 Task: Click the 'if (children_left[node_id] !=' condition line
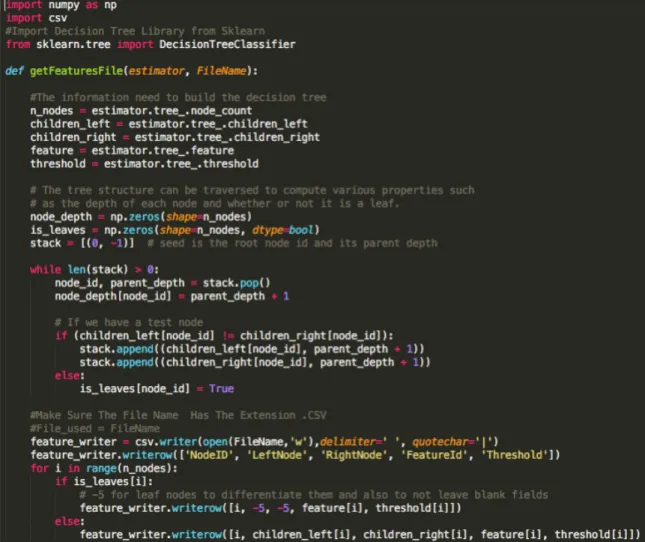[224, 336]
